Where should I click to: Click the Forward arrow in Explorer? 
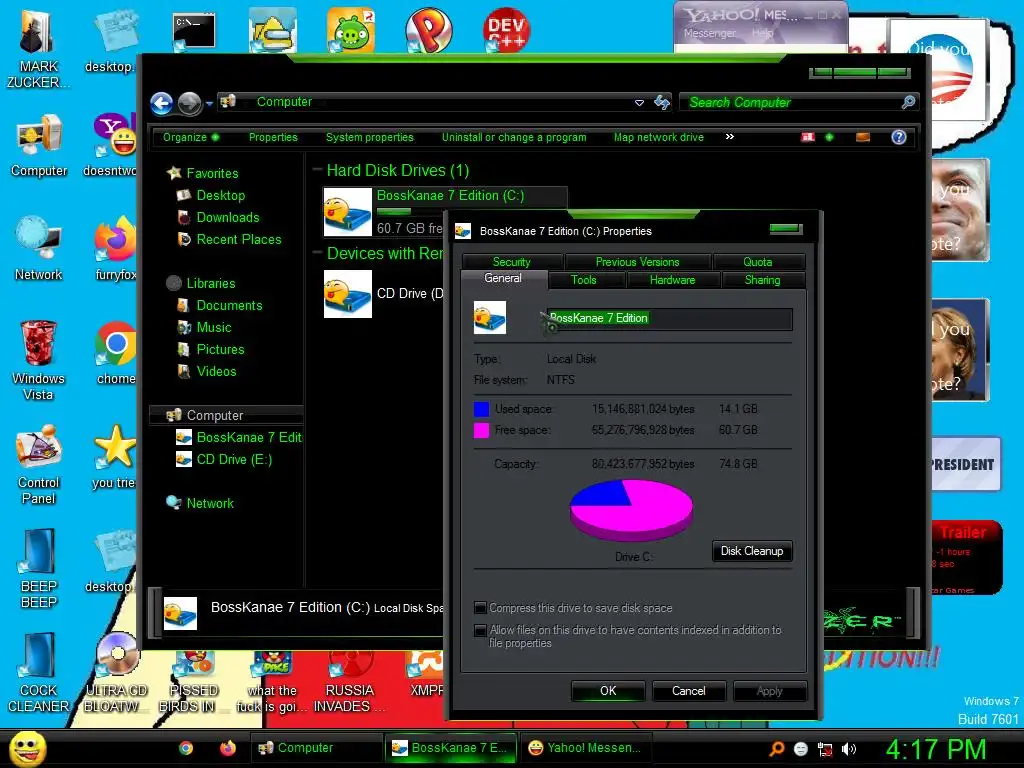click(x=189, y=103)
